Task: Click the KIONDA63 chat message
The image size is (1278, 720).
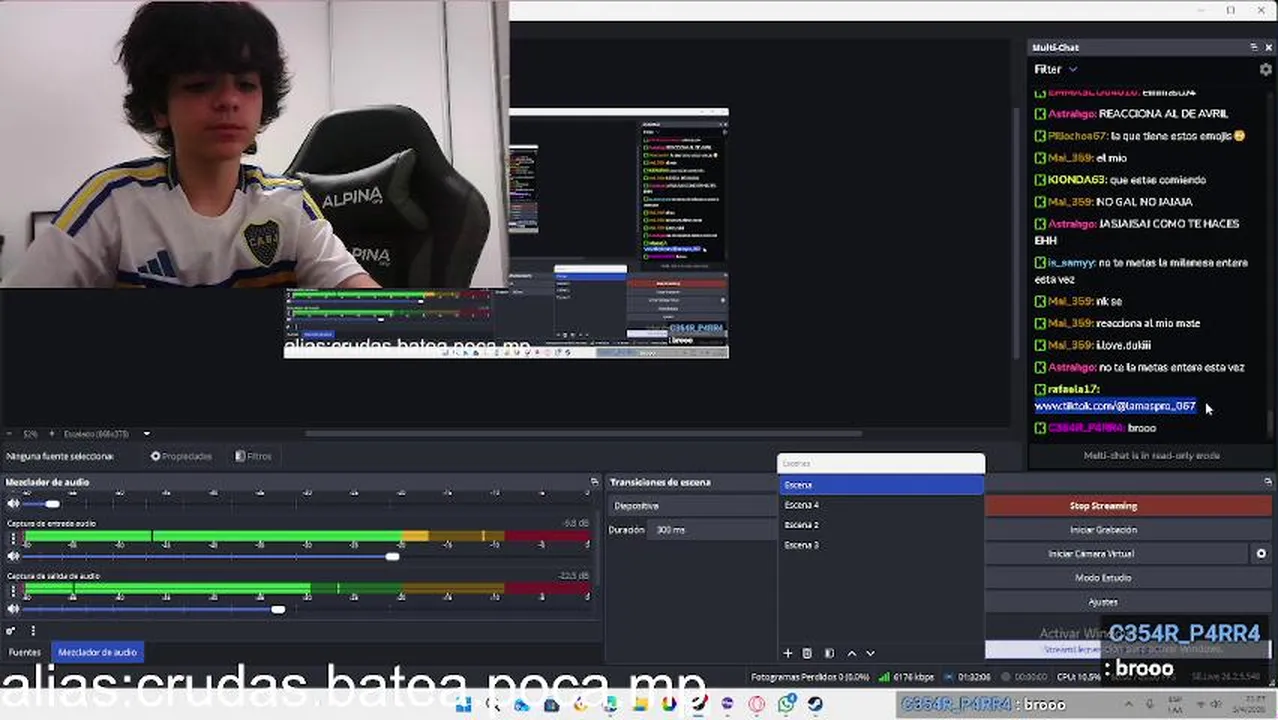Action: (1120, 180)
